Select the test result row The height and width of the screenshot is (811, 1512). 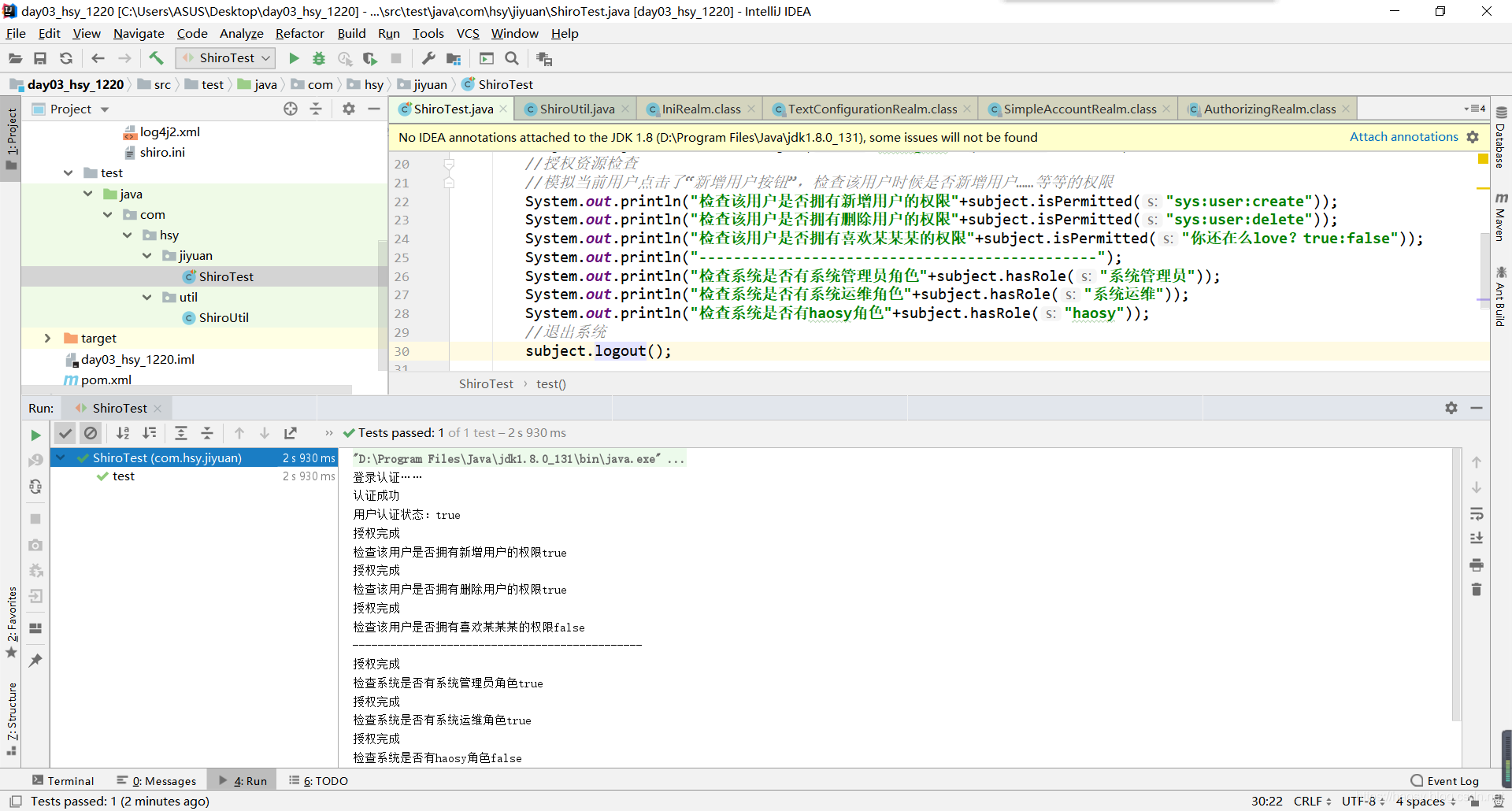point(194,476)
